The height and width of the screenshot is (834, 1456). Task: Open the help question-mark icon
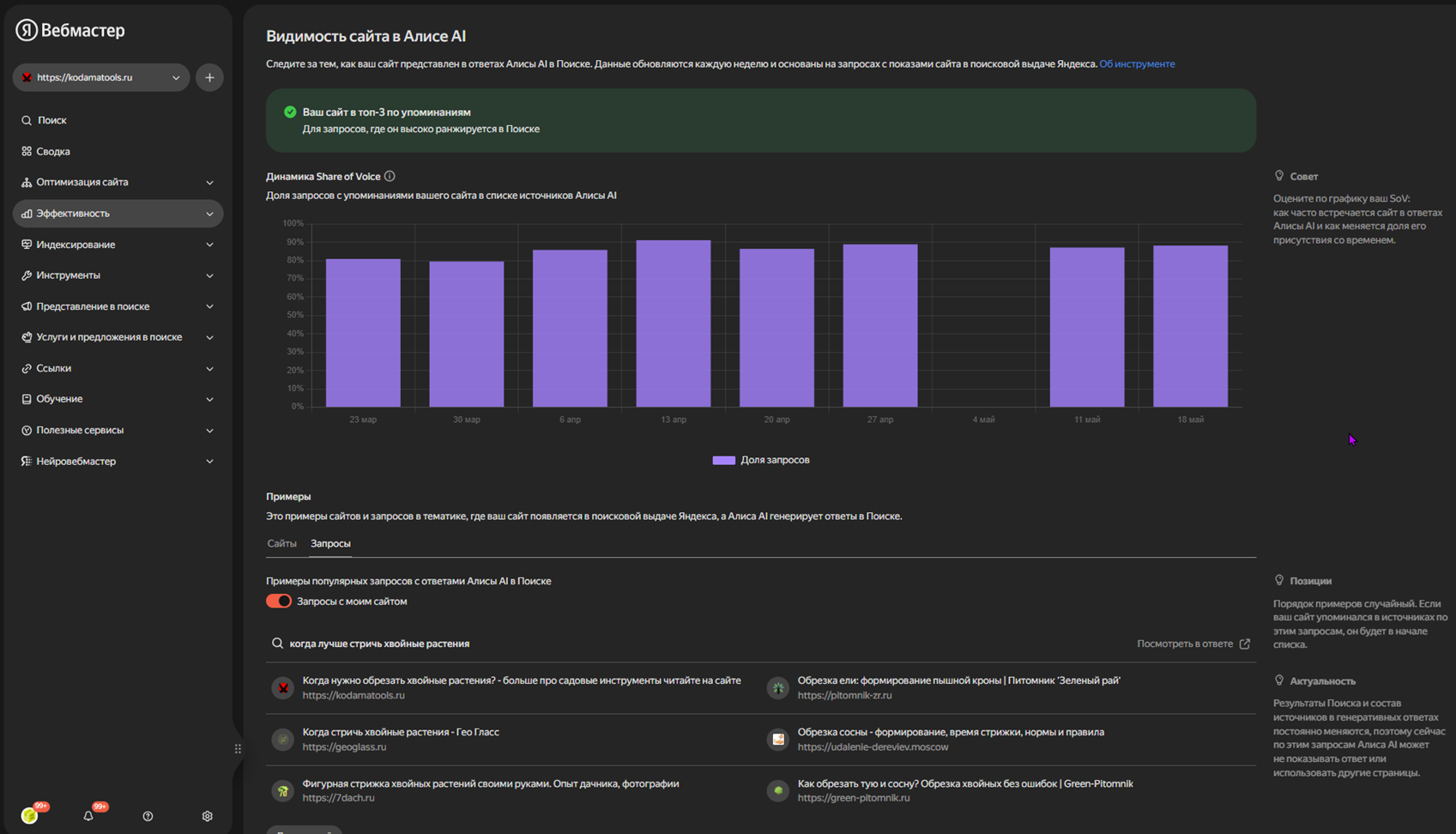[x=148, y=816]
